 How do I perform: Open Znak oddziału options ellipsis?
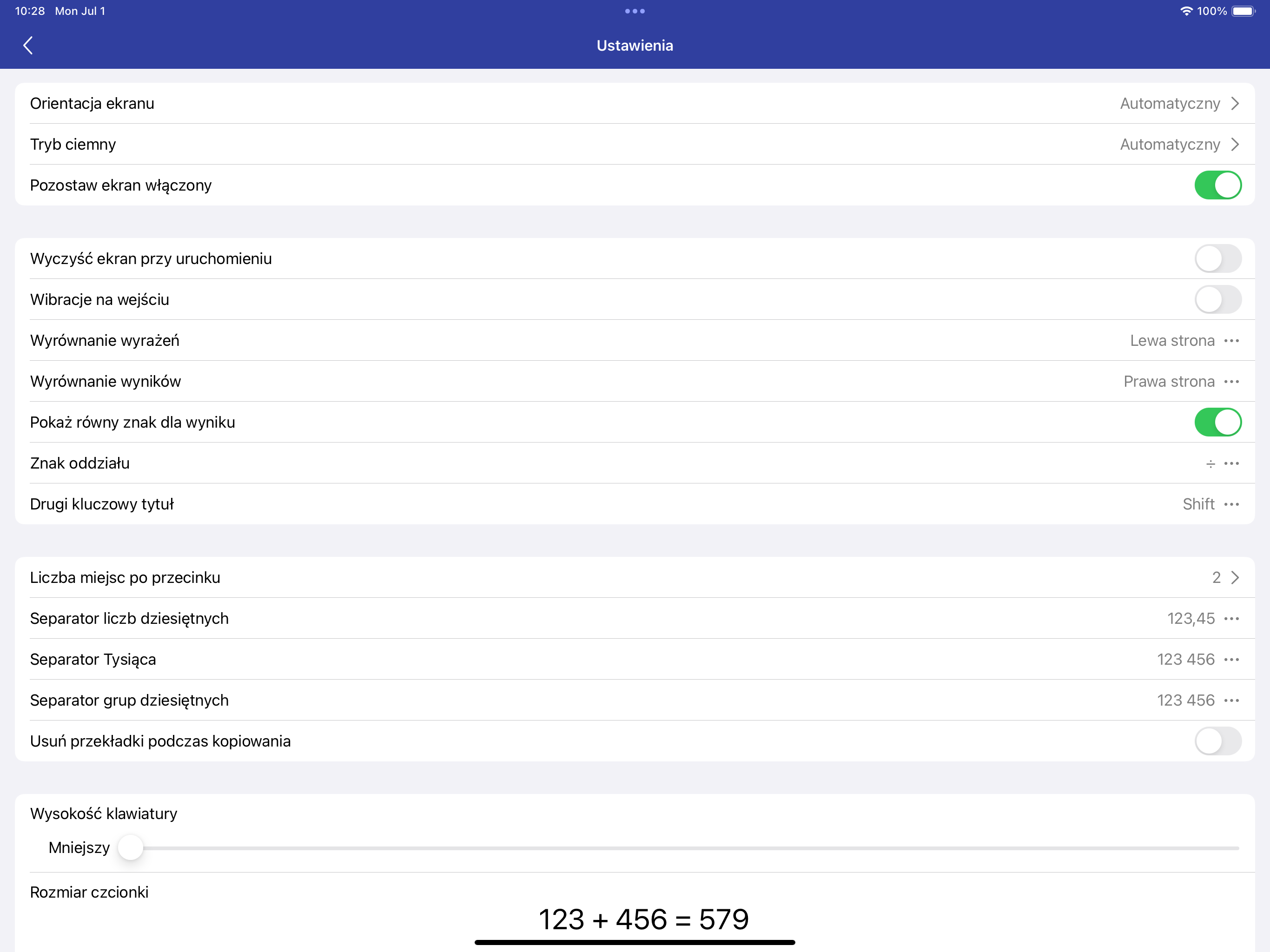click(x=1231, y=463)
